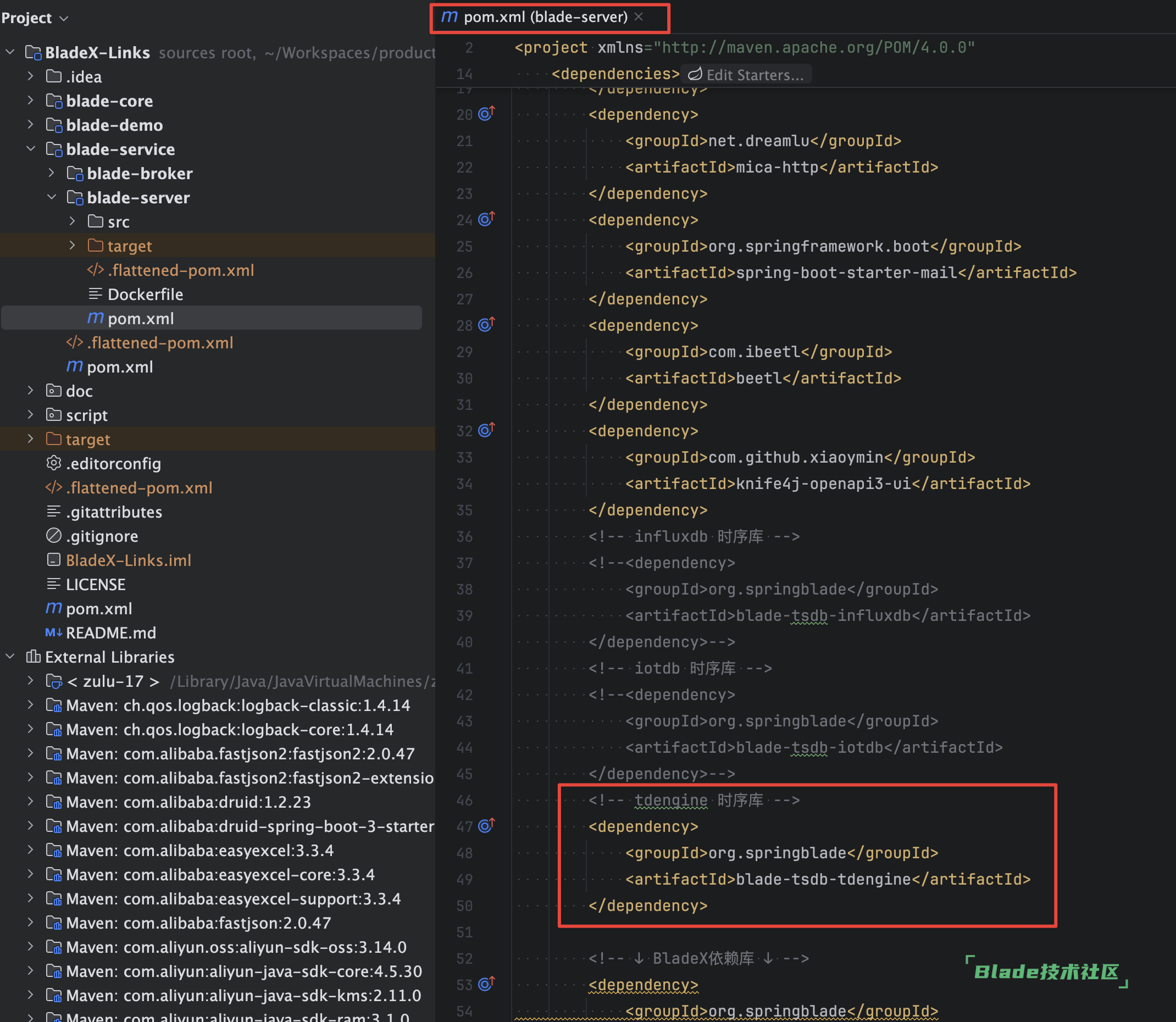Close the pom.xml (blade-server) tab
Image resolution: width=1176 pixels, height=1022 pixels.
[x=639, y=17]
